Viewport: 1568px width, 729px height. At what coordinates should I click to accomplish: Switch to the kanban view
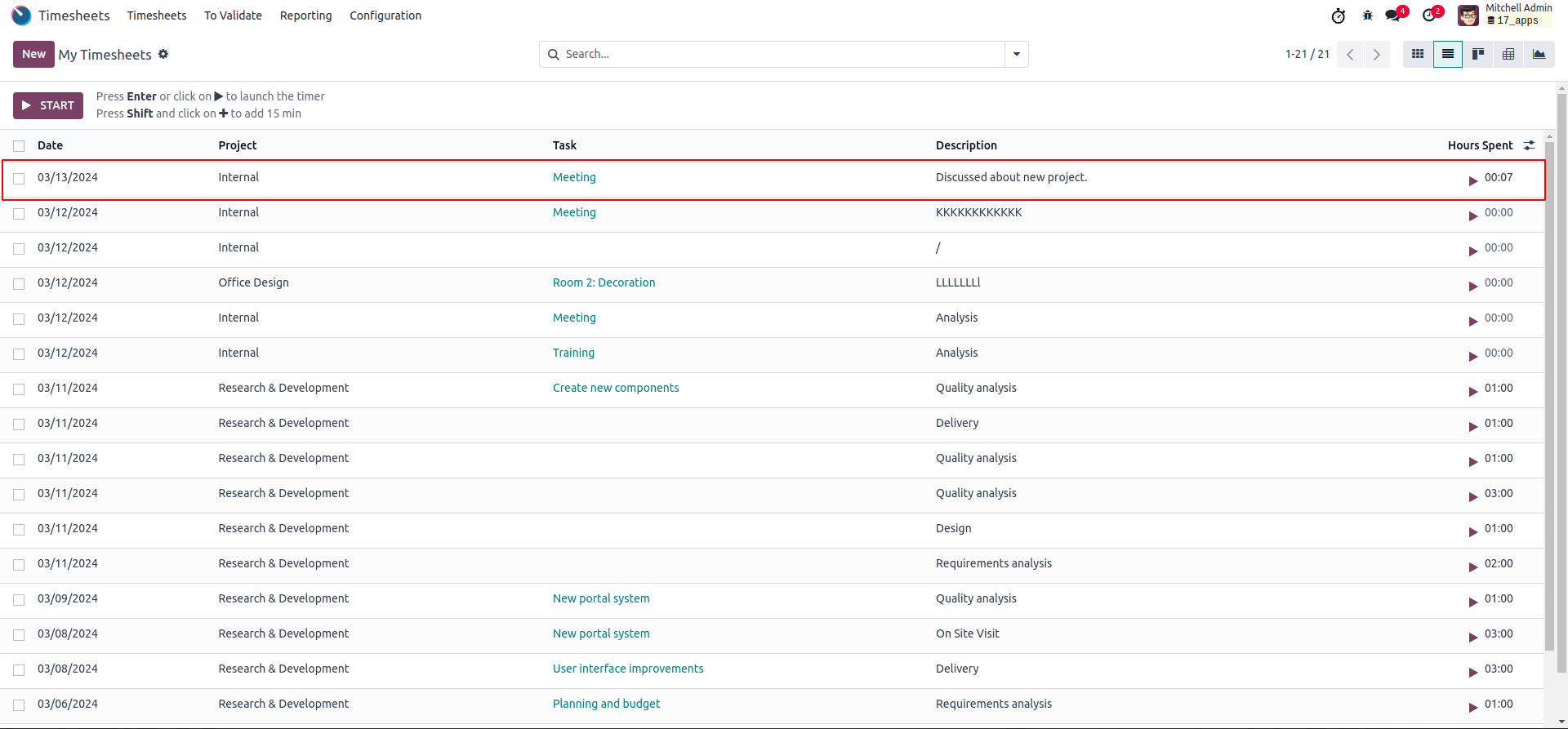point(1478,55)
